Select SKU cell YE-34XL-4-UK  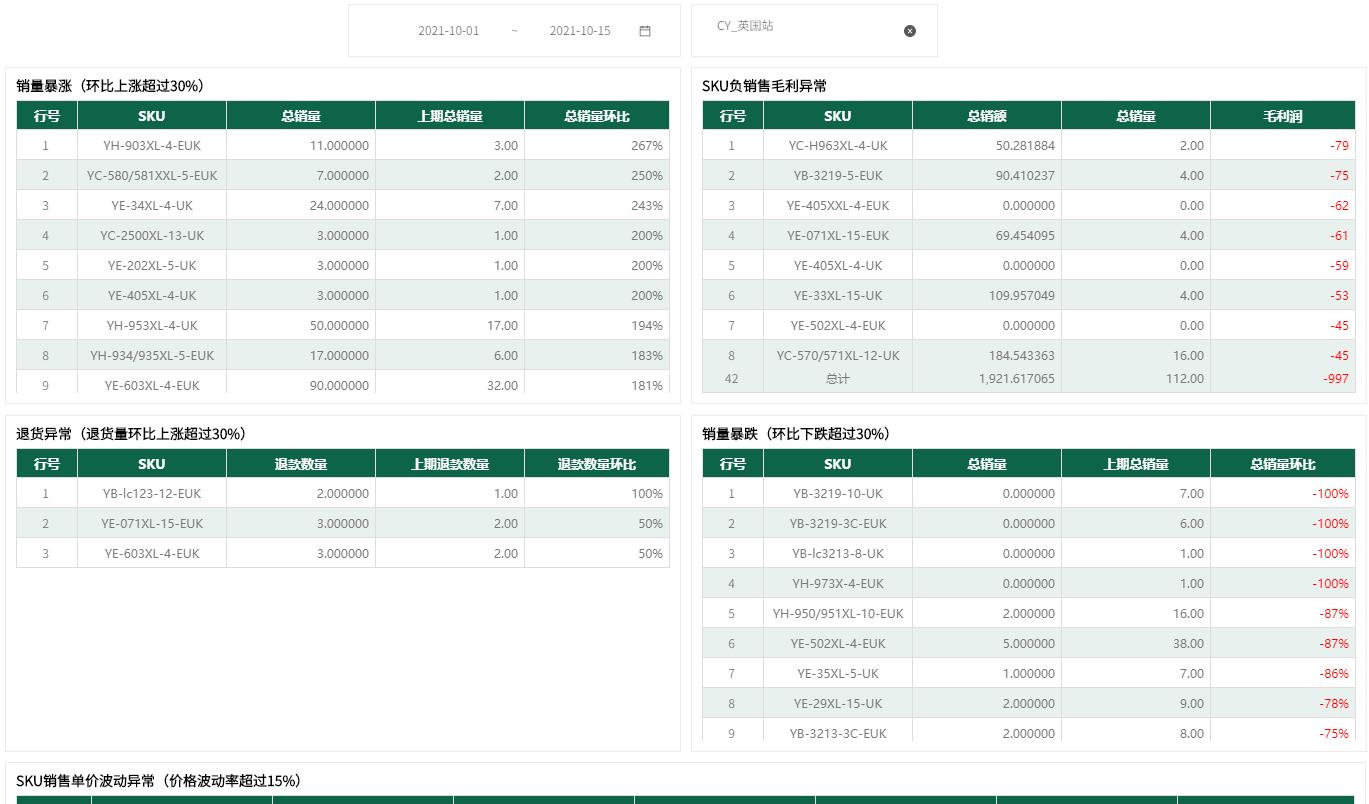pyautogui.click(x=152, y=206)
